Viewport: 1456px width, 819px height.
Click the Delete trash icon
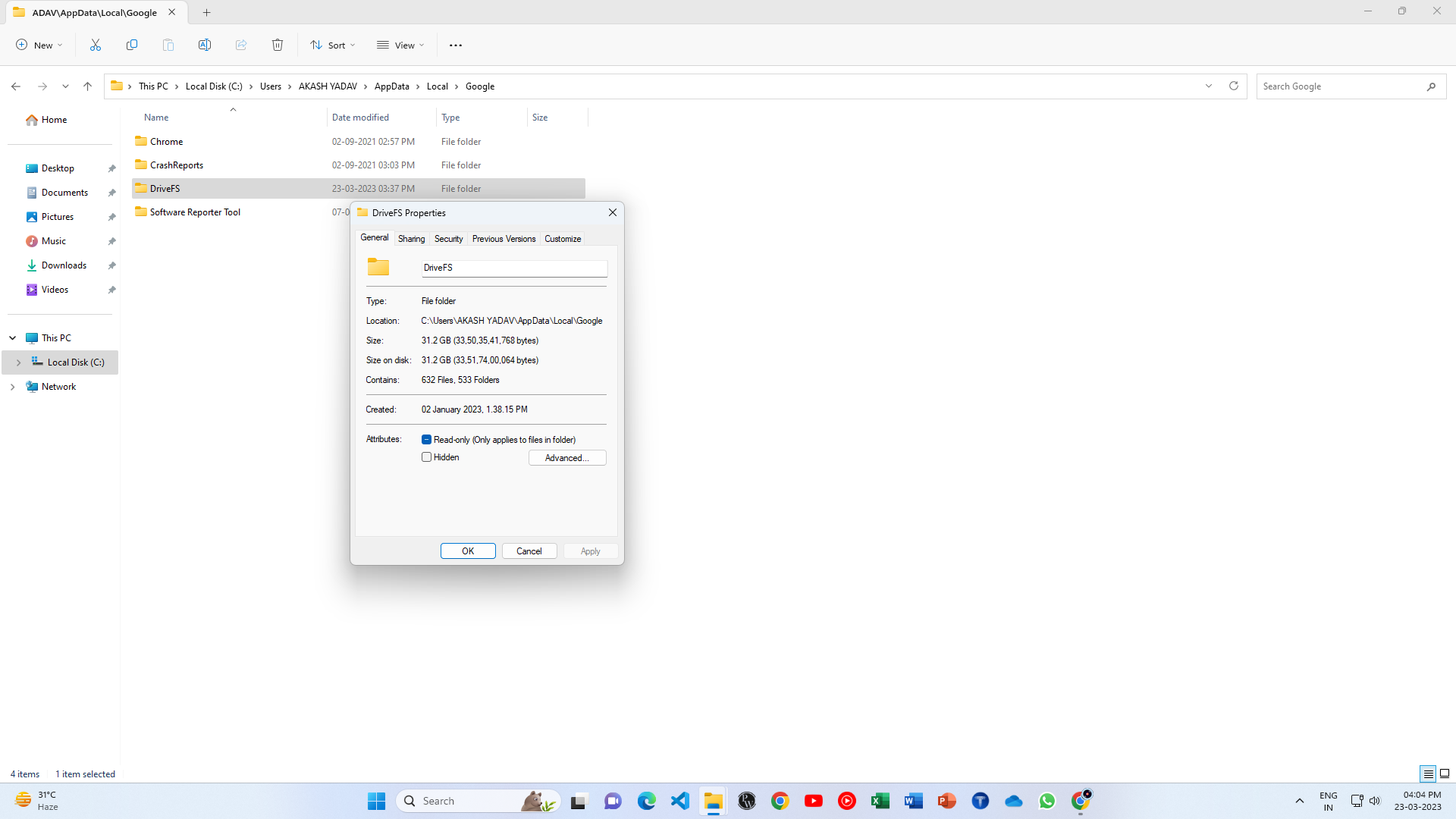[x=278, y=45]
